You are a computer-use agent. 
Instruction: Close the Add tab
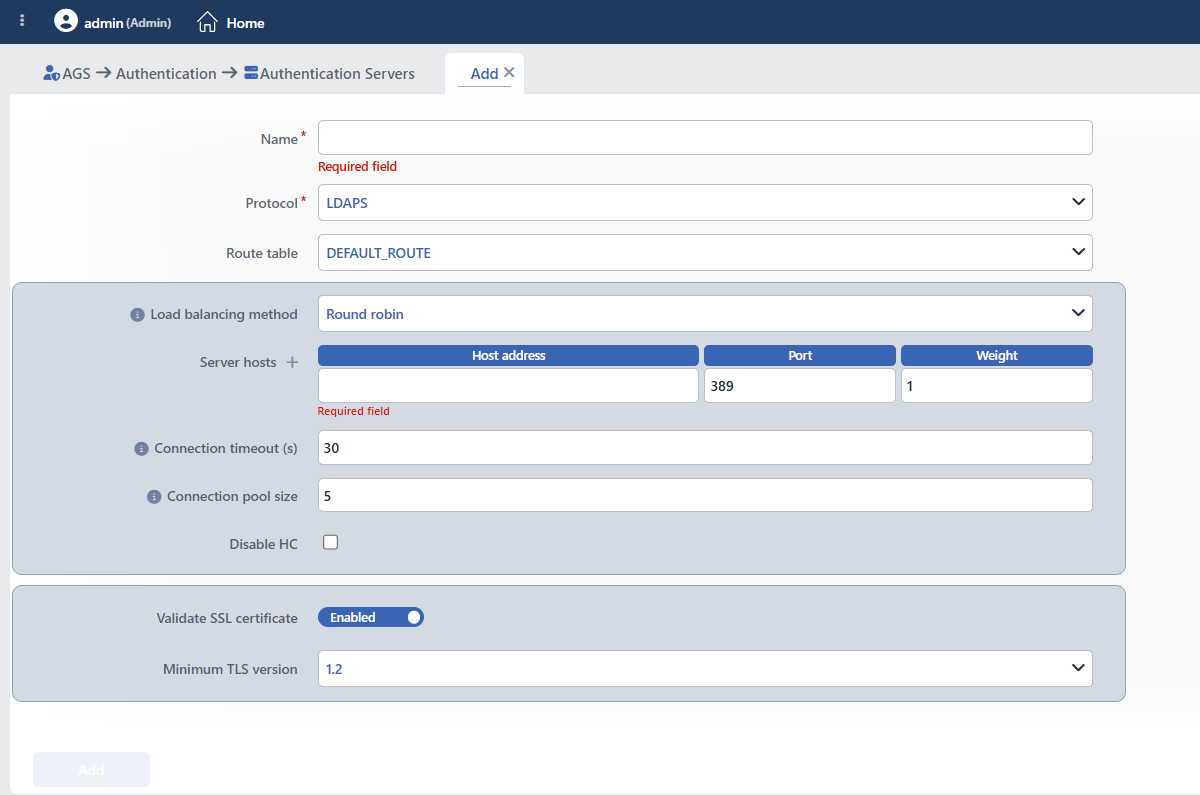tap(509, 72)
